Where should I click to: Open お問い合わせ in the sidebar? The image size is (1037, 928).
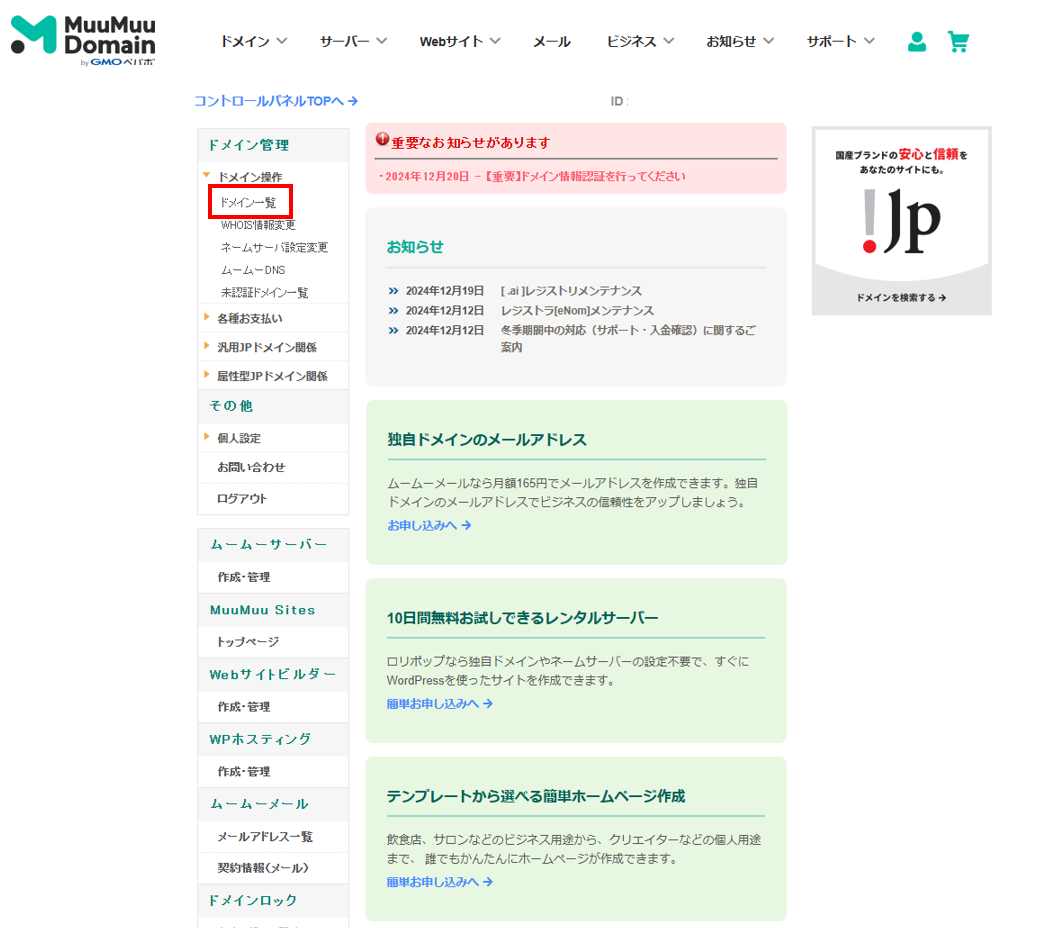click(x=251, y=467)
